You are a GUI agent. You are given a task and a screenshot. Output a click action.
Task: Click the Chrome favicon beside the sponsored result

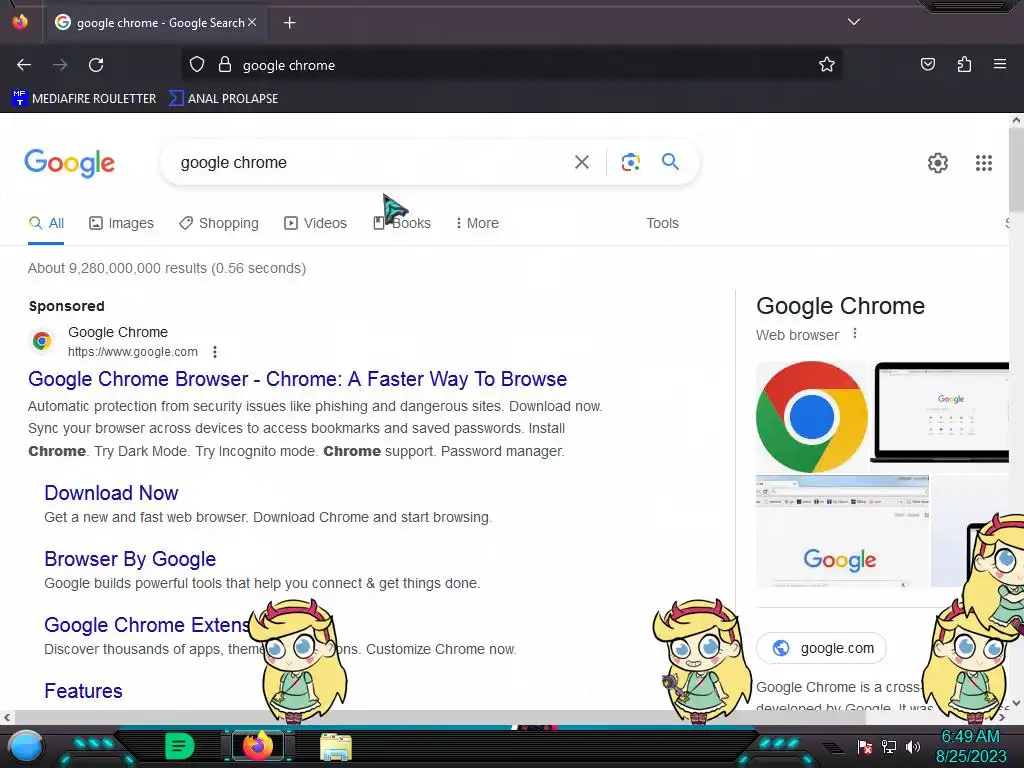[42, 340]
